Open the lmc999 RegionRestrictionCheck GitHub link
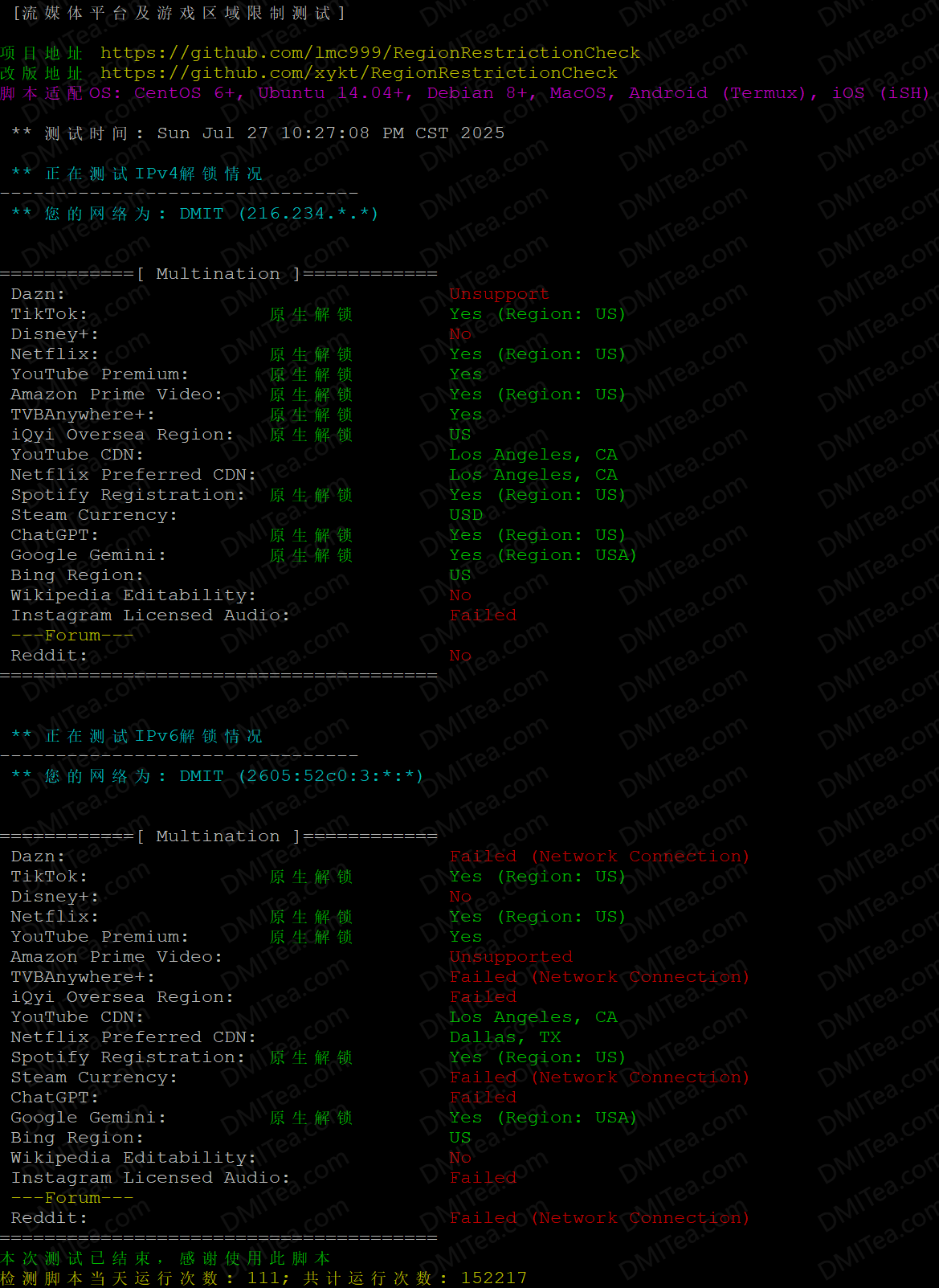The image size is (939, 1288). click(370, 53)
